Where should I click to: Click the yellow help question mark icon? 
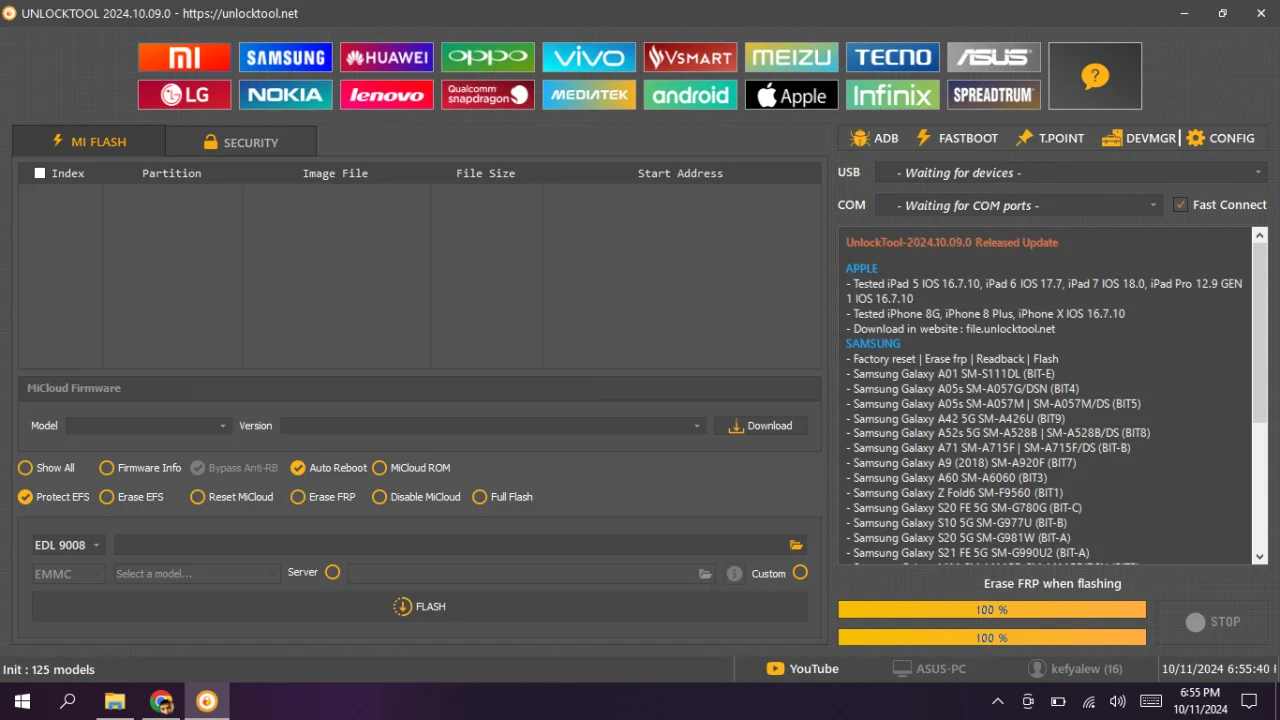pos(1095,76)
